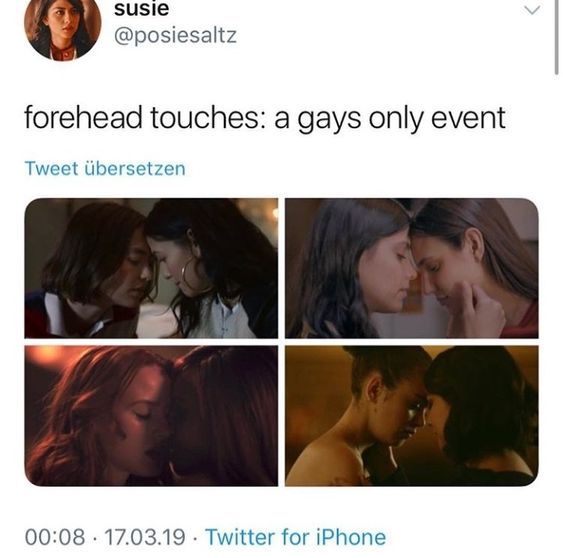Click the Twitter for iPhone source link
Viewport: 563px width, 558px height.
[296, 537]
